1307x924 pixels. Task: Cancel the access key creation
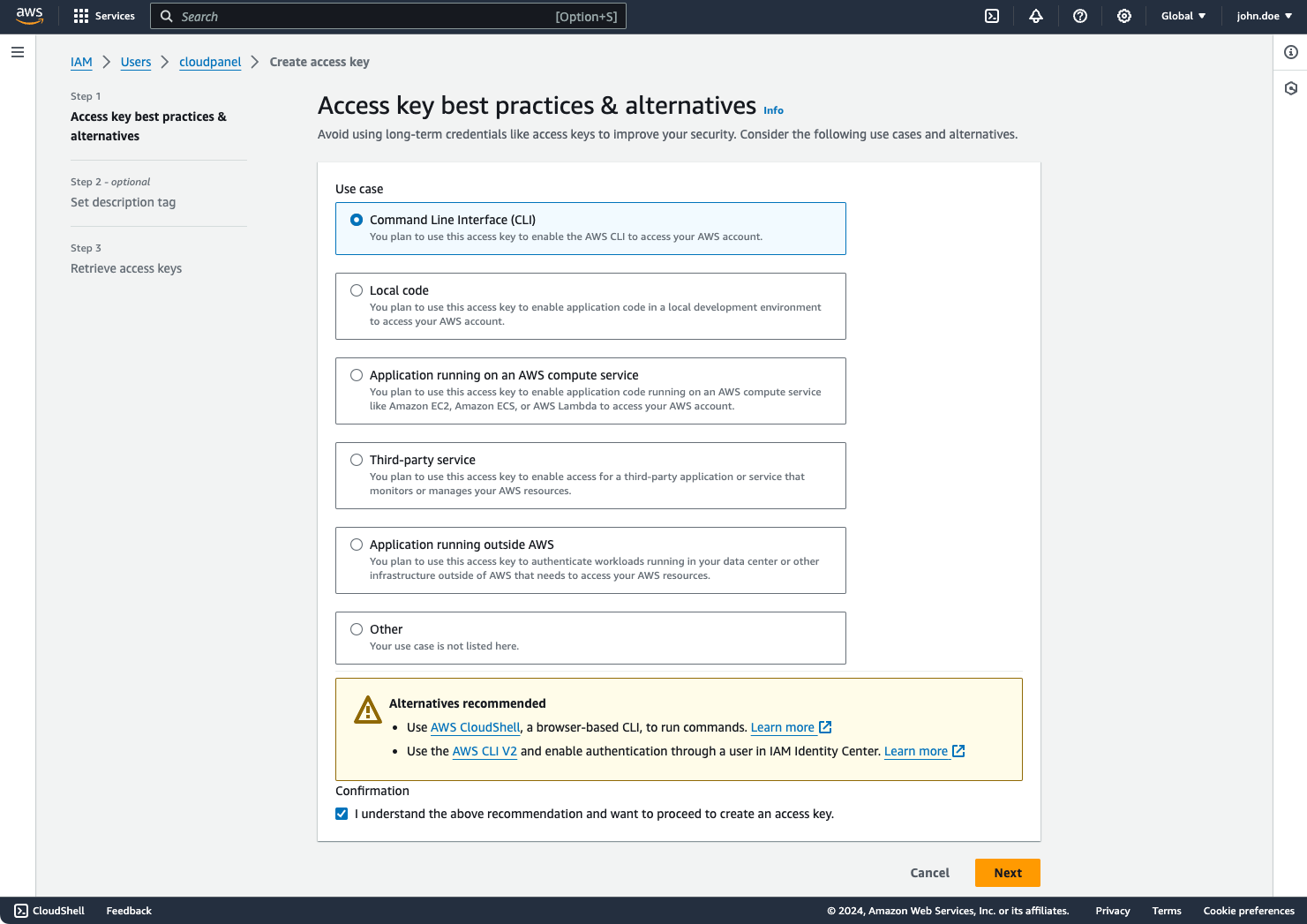click(929, 873)
